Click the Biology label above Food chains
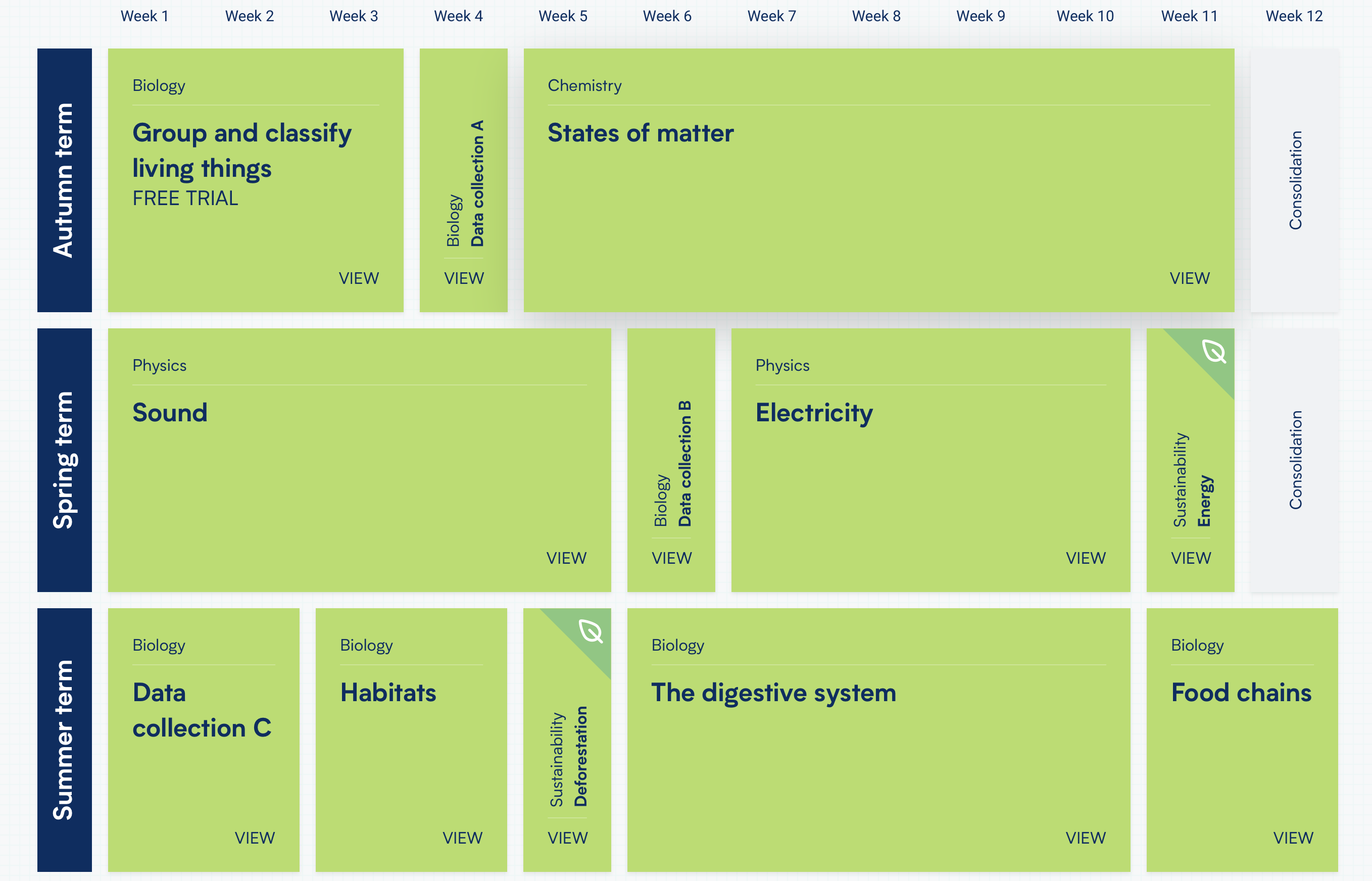This screenshot has width=1372, height=881. [x=1197, y=645]
